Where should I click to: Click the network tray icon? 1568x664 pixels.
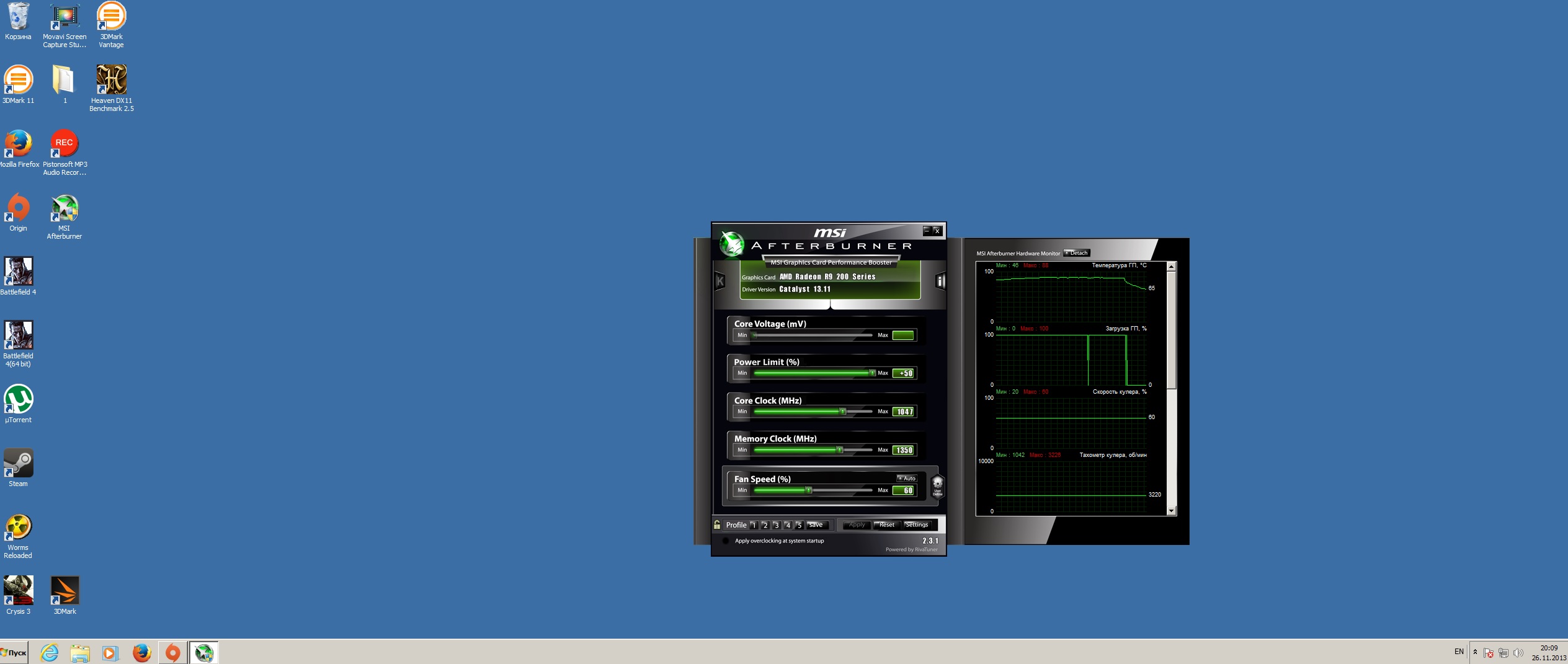click(x=1503, y=653)
